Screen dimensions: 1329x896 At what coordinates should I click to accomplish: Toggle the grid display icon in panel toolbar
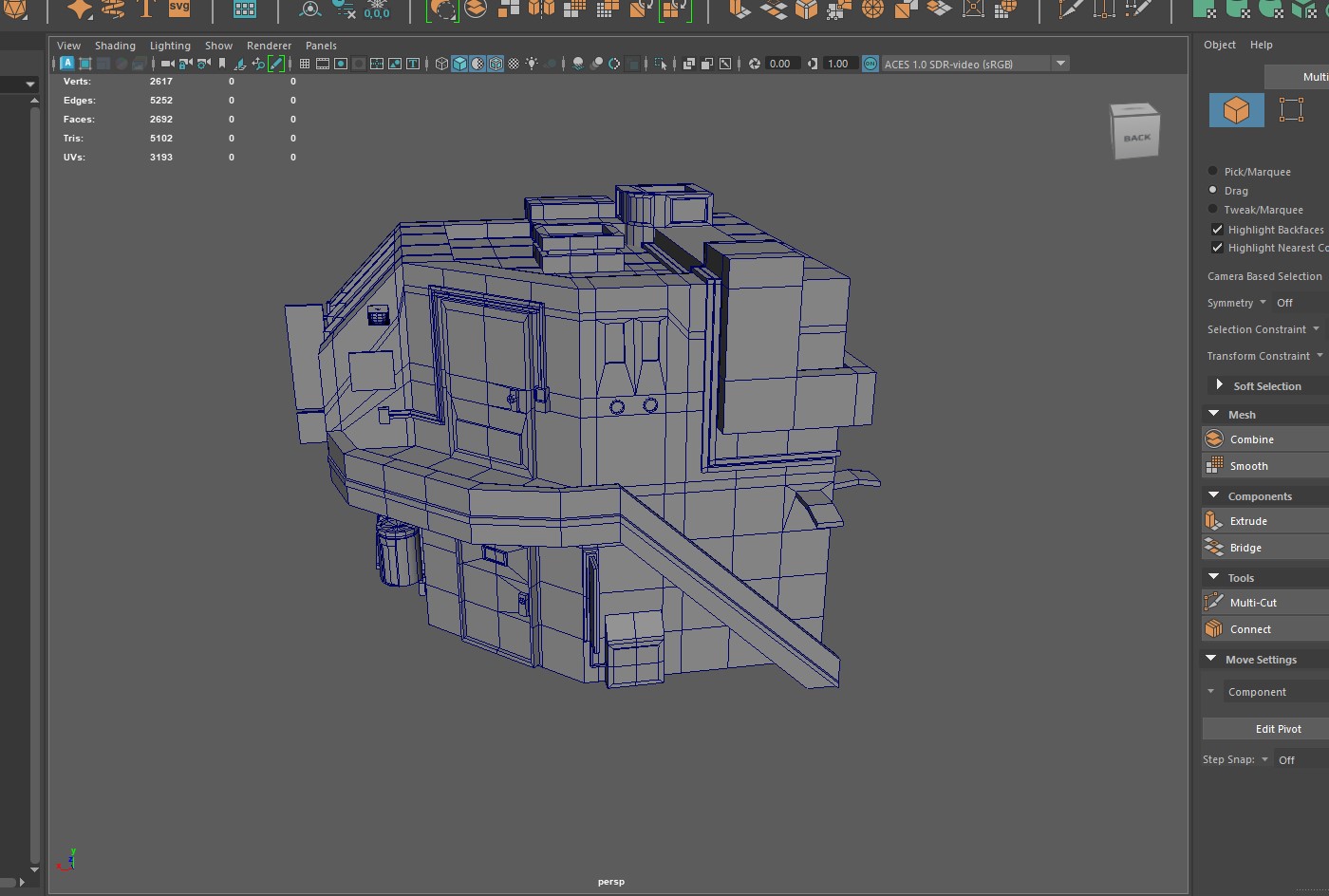pos(305,64)
